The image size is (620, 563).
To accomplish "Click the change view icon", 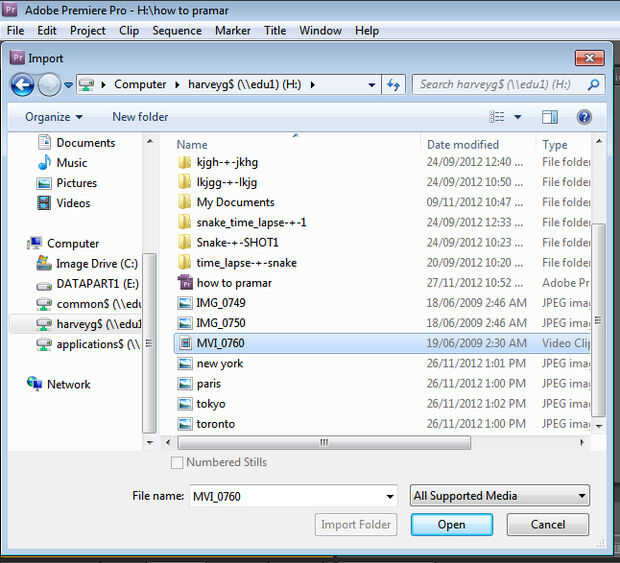I will [497, 117].
